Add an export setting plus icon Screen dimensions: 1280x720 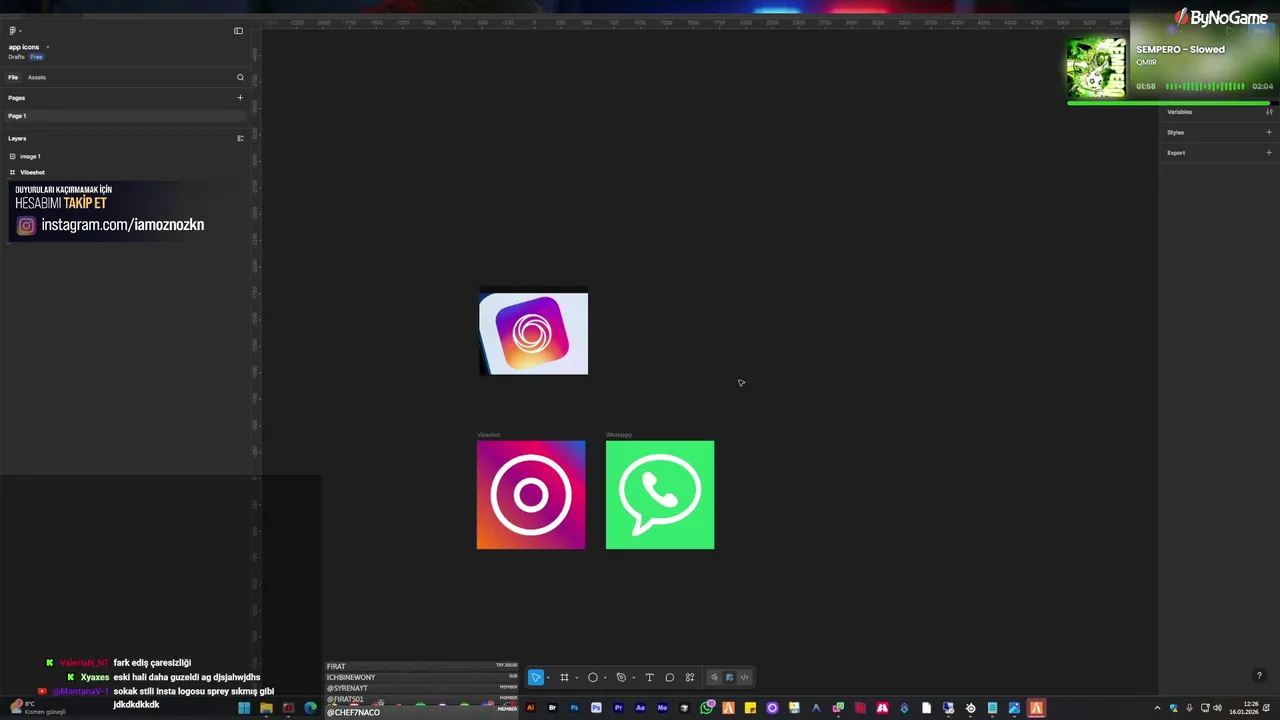tap(1269, 153)
